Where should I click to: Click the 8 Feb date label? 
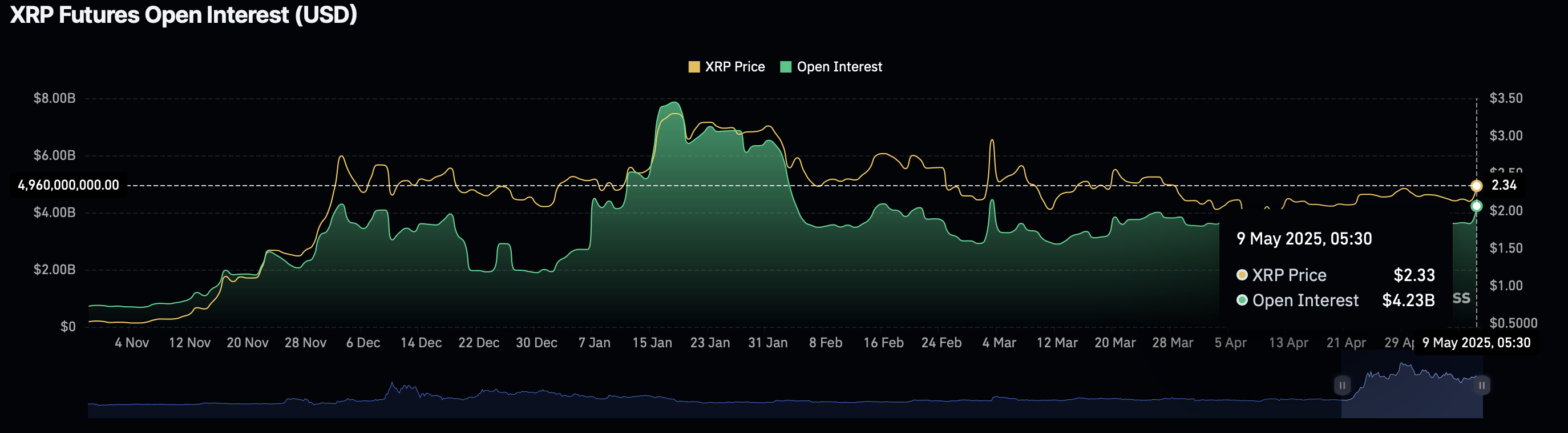pos(826,343)
